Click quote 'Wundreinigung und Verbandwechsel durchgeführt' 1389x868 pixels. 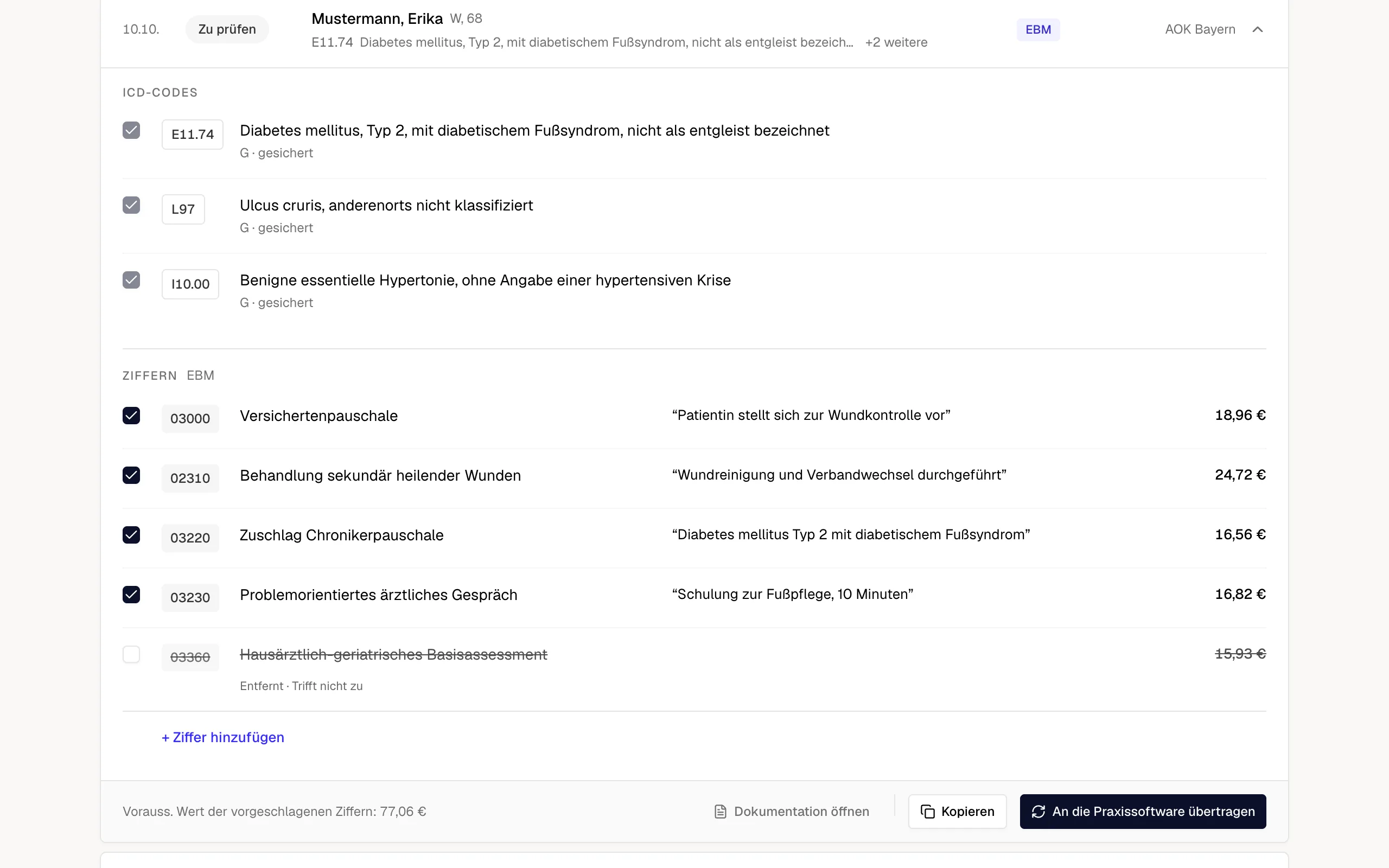pos(839,475)
